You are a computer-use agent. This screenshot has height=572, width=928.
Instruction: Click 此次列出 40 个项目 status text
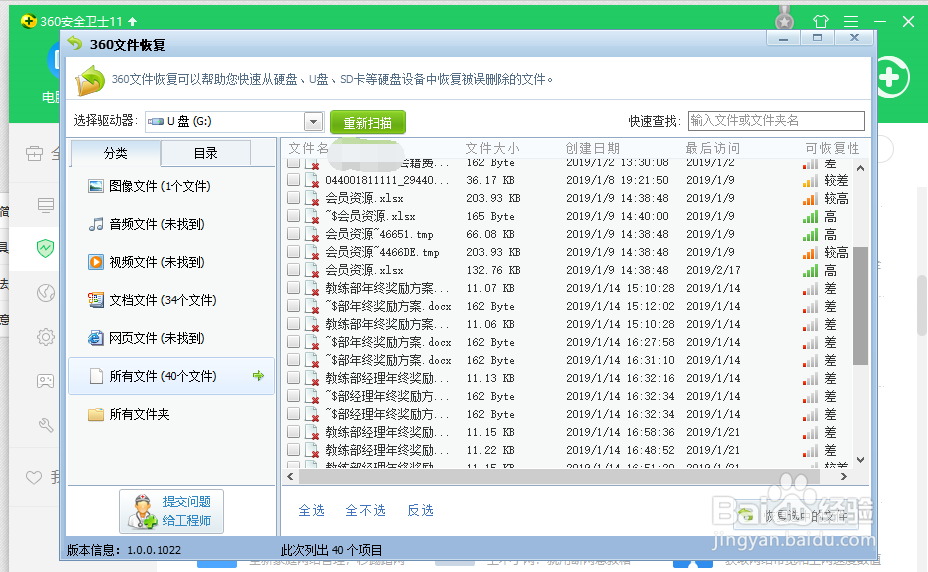[x=331, y=550]
